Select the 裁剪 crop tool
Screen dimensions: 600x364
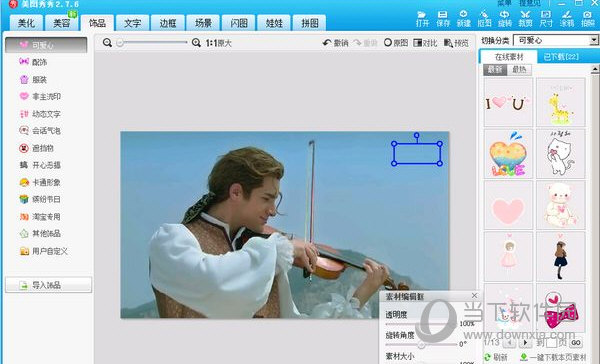(525, 19)
